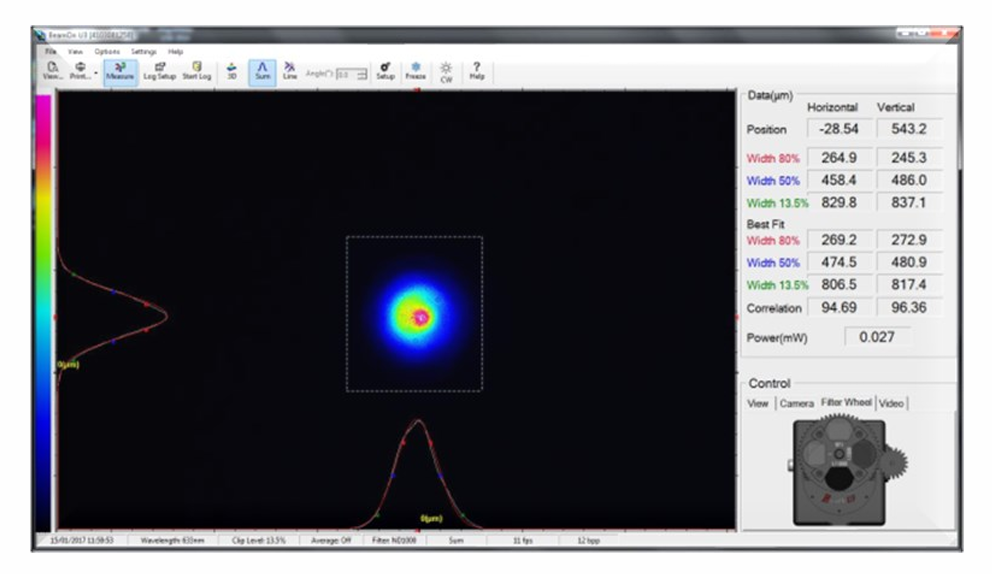
Task: Click the Print toolbar icon
Action: [x=80, y=70]
